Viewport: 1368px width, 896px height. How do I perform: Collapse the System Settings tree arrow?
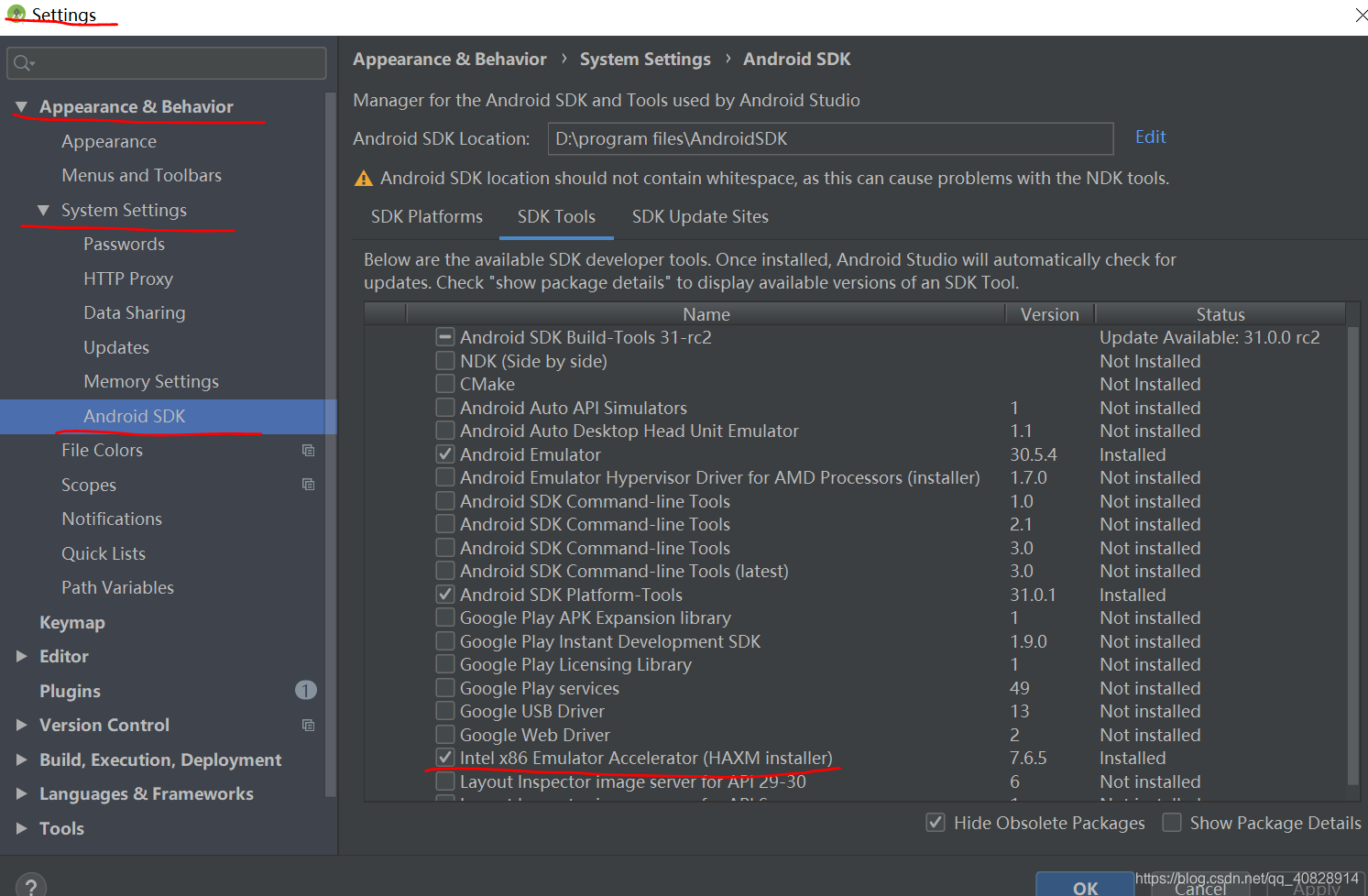pyautogui.click(x=43, y=211)
